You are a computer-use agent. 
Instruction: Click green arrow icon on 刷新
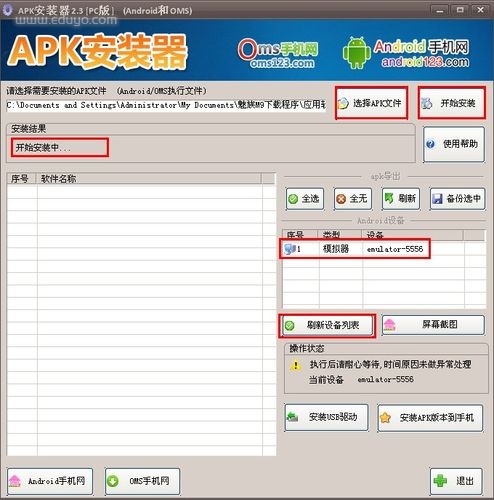click(389, 198)
